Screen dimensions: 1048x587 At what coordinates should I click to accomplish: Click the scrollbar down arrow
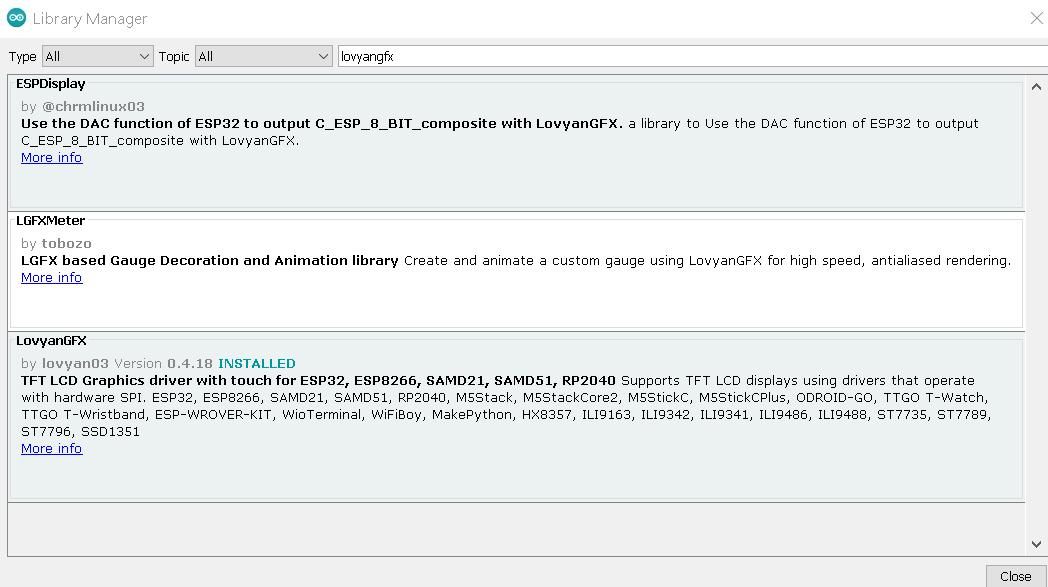click(1037, 545)
